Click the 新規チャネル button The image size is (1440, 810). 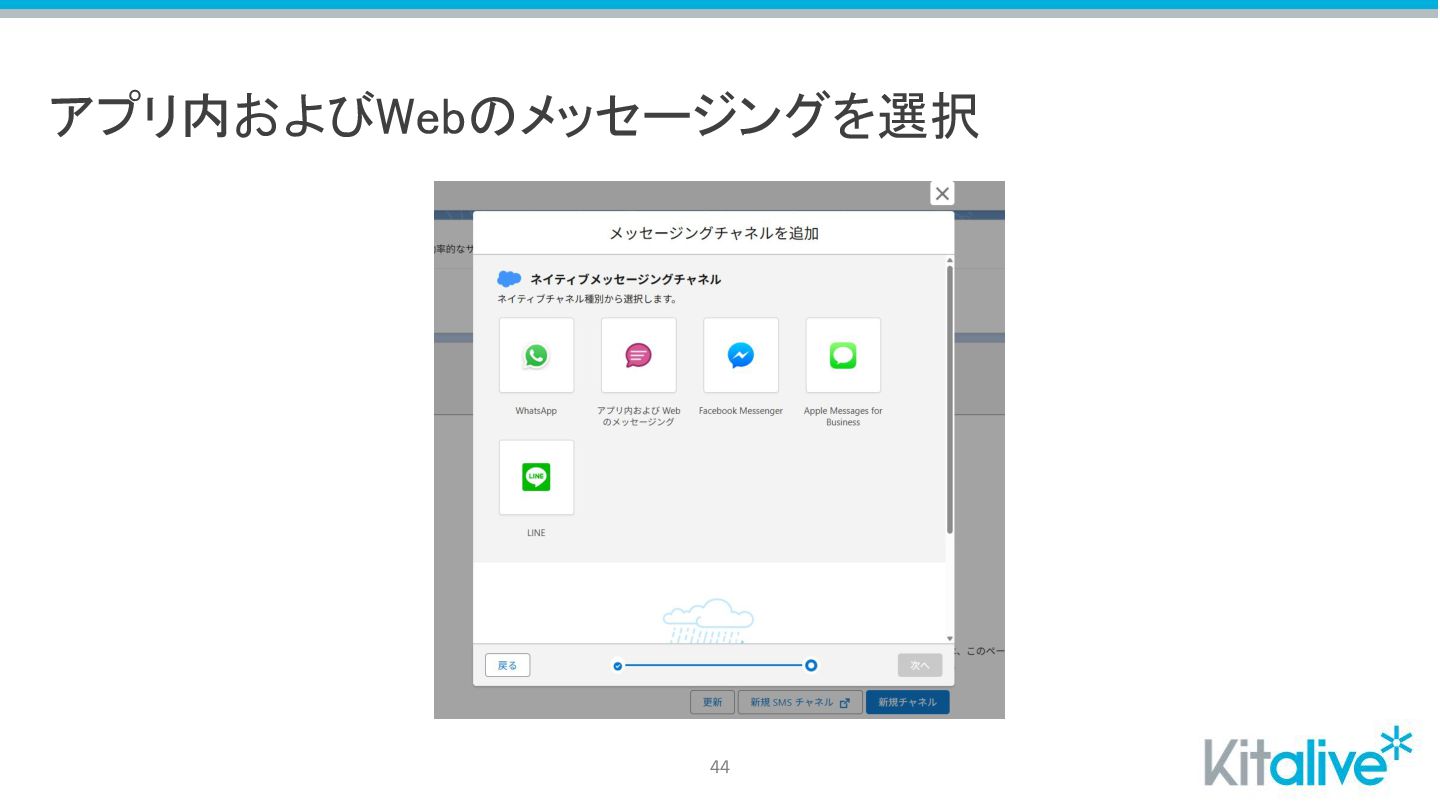pyautogui.click(x=908, y=702)
